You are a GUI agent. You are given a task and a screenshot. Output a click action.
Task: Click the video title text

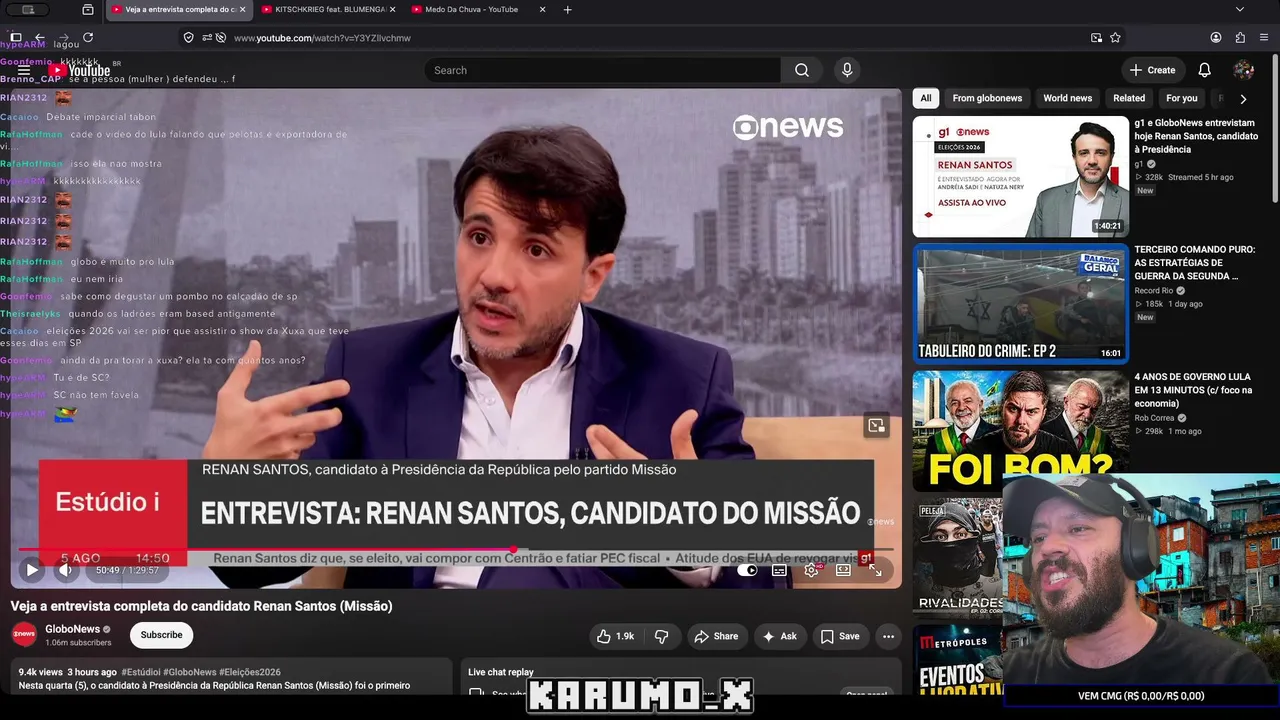coord(201,606)
